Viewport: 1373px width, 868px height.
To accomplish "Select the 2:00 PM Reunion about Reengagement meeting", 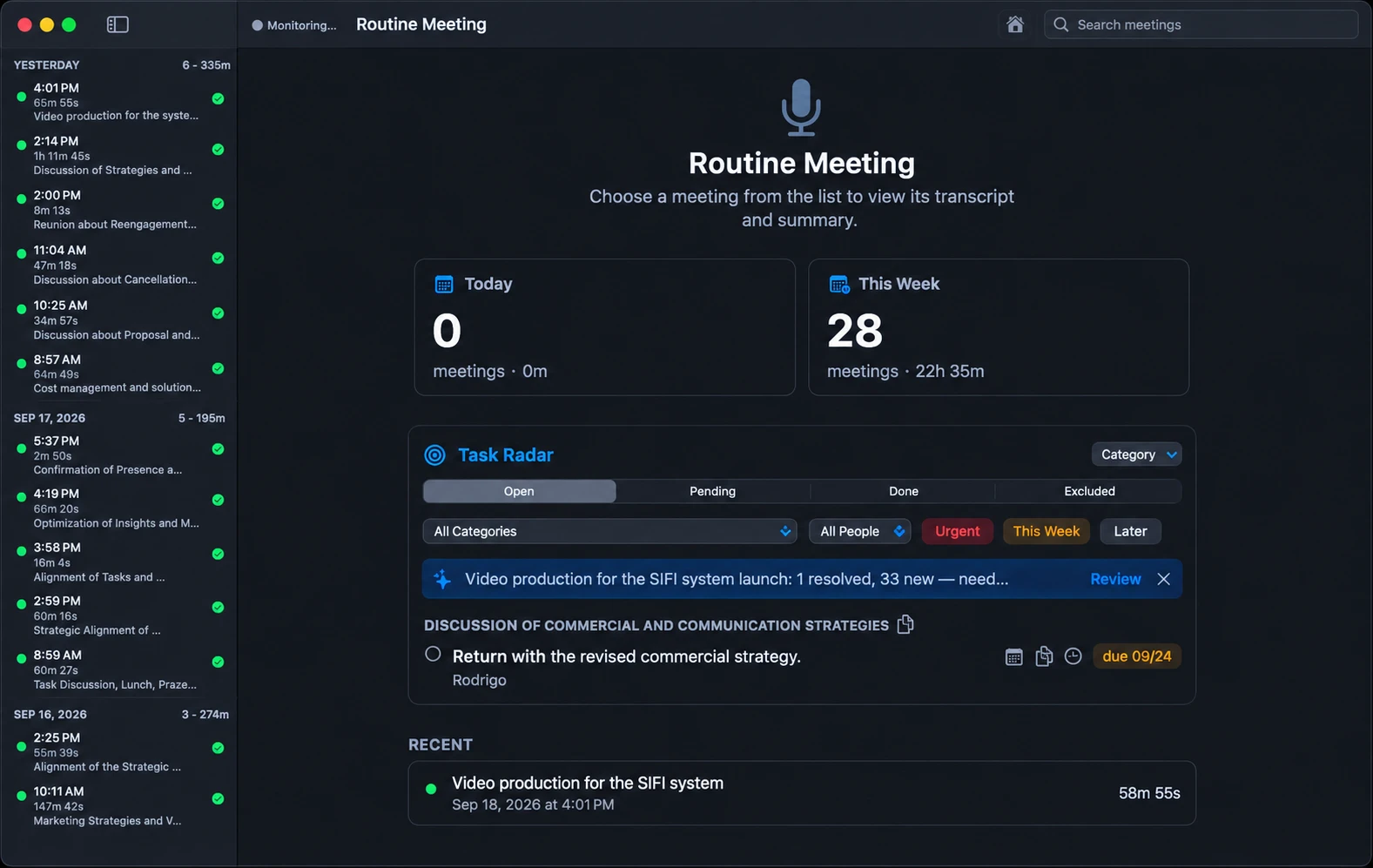I will click(x=118, y=210).
